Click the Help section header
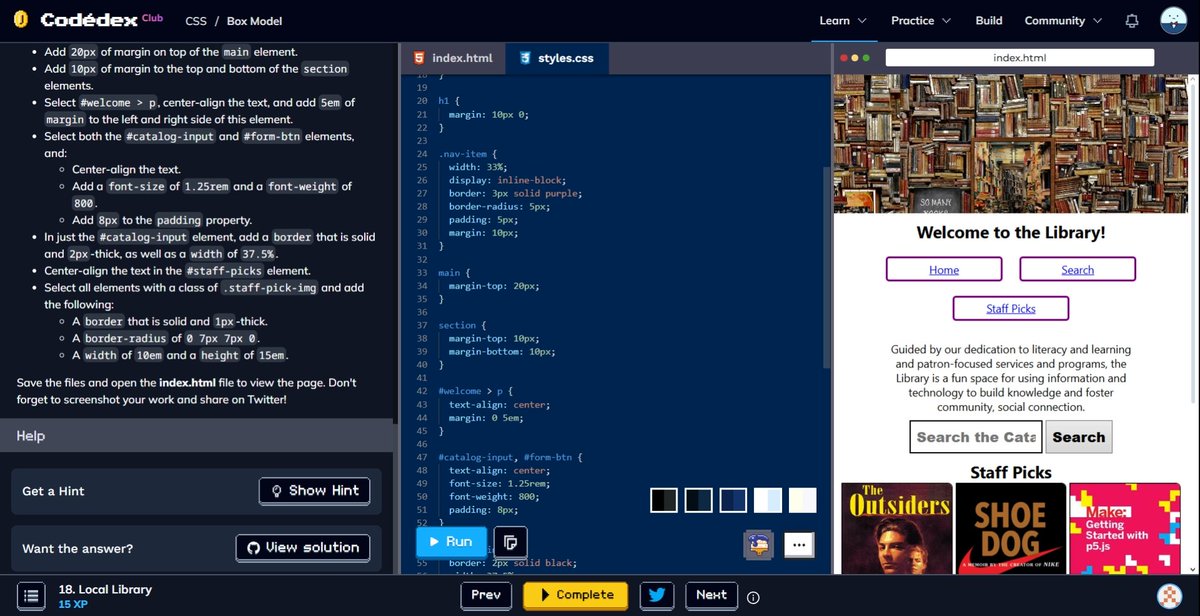 197,436
